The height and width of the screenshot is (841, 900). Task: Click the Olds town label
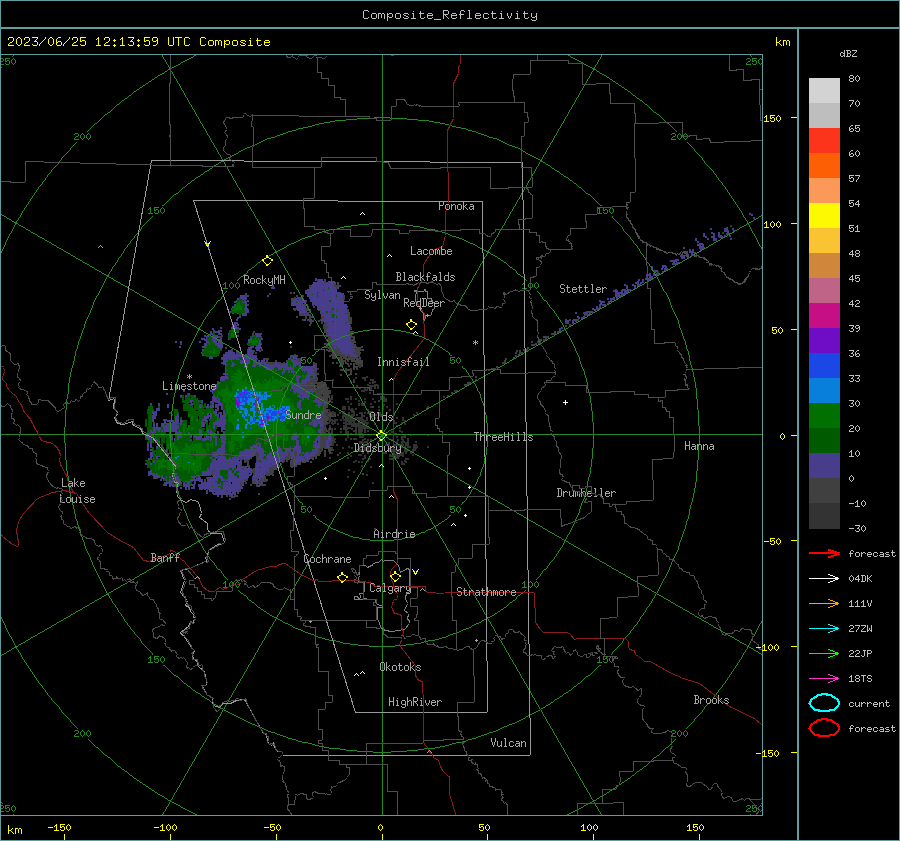381,417
